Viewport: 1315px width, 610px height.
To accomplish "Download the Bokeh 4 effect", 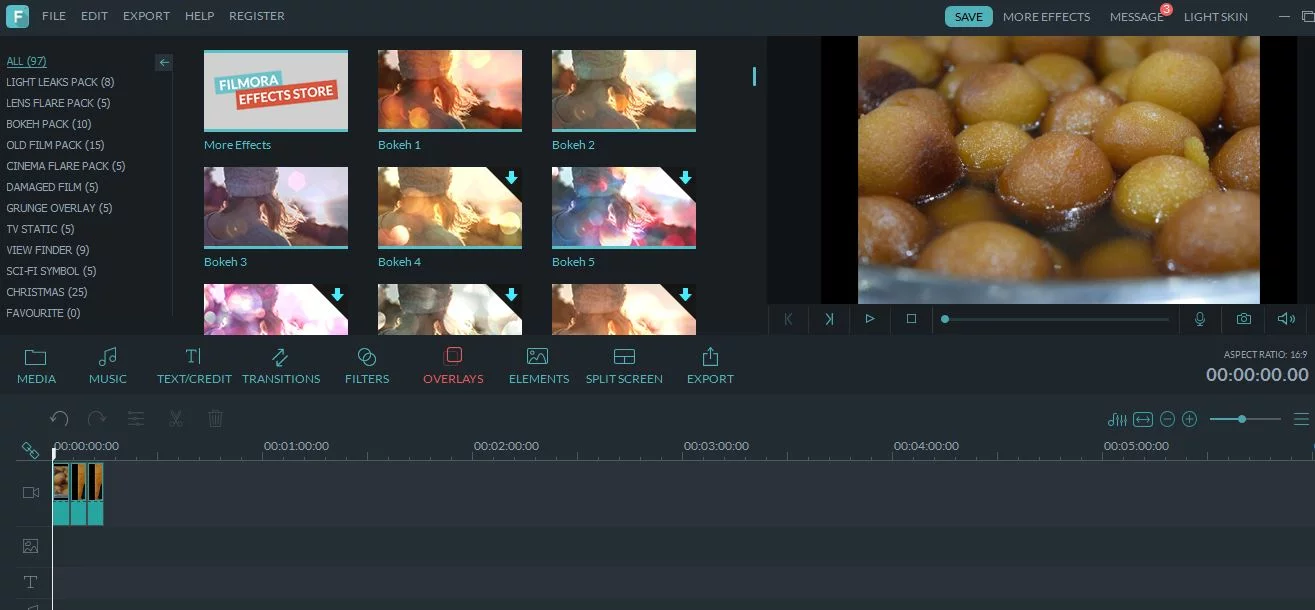I will (x=511, y=177).
